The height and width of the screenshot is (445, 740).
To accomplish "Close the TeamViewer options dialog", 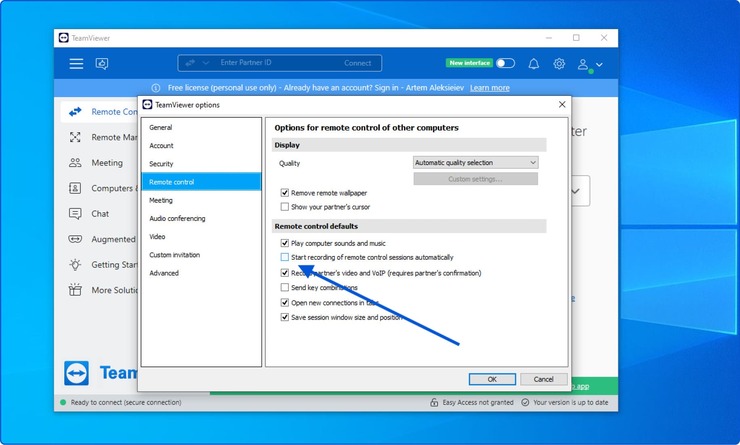I will point(562,104).
